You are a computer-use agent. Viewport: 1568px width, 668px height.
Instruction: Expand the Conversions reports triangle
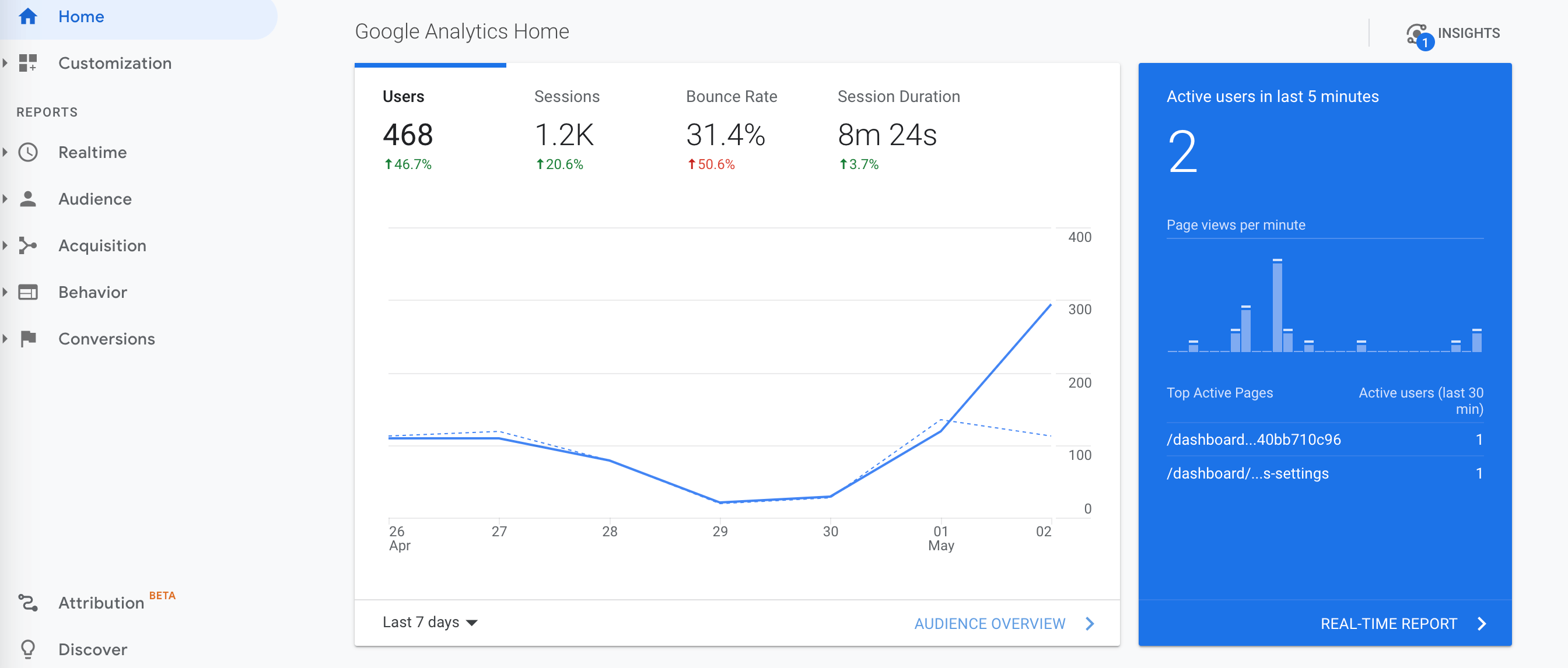point(5,339)
